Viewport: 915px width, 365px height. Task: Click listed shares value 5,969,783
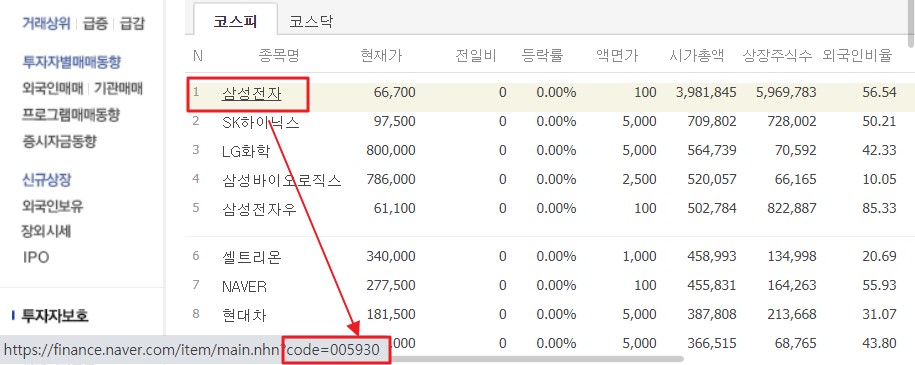tap(785, 93)
